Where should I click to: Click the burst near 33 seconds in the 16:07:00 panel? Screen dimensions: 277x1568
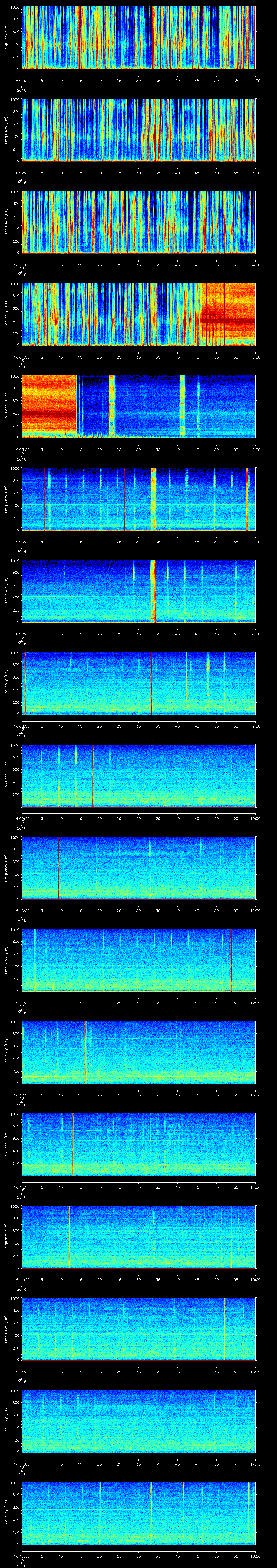click(153, 591)
